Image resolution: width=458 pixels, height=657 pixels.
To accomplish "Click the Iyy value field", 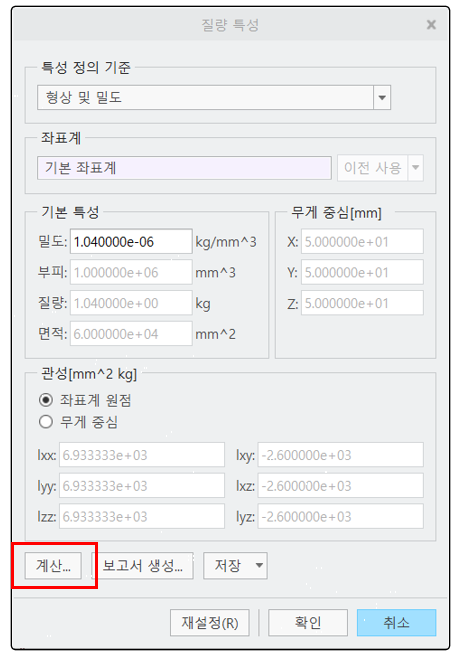I will 142,486.
